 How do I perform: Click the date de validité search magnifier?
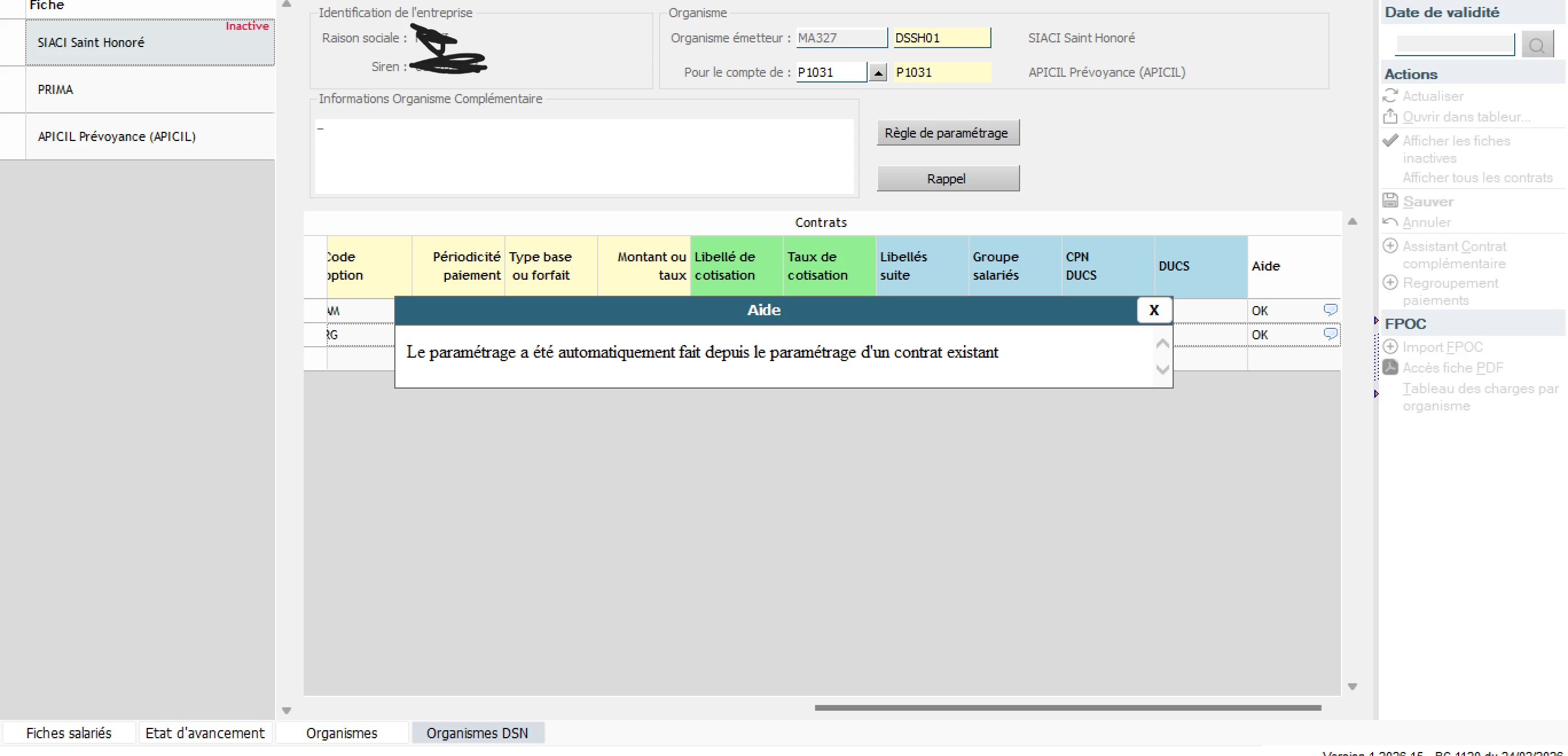coord(1536,45)
